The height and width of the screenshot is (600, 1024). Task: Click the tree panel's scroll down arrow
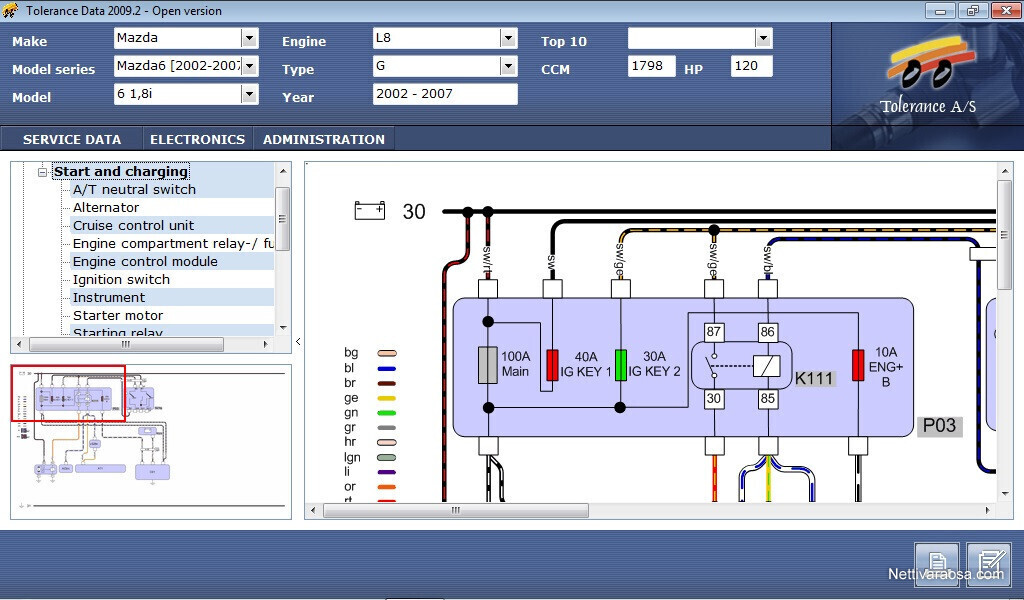coord(283,328)
